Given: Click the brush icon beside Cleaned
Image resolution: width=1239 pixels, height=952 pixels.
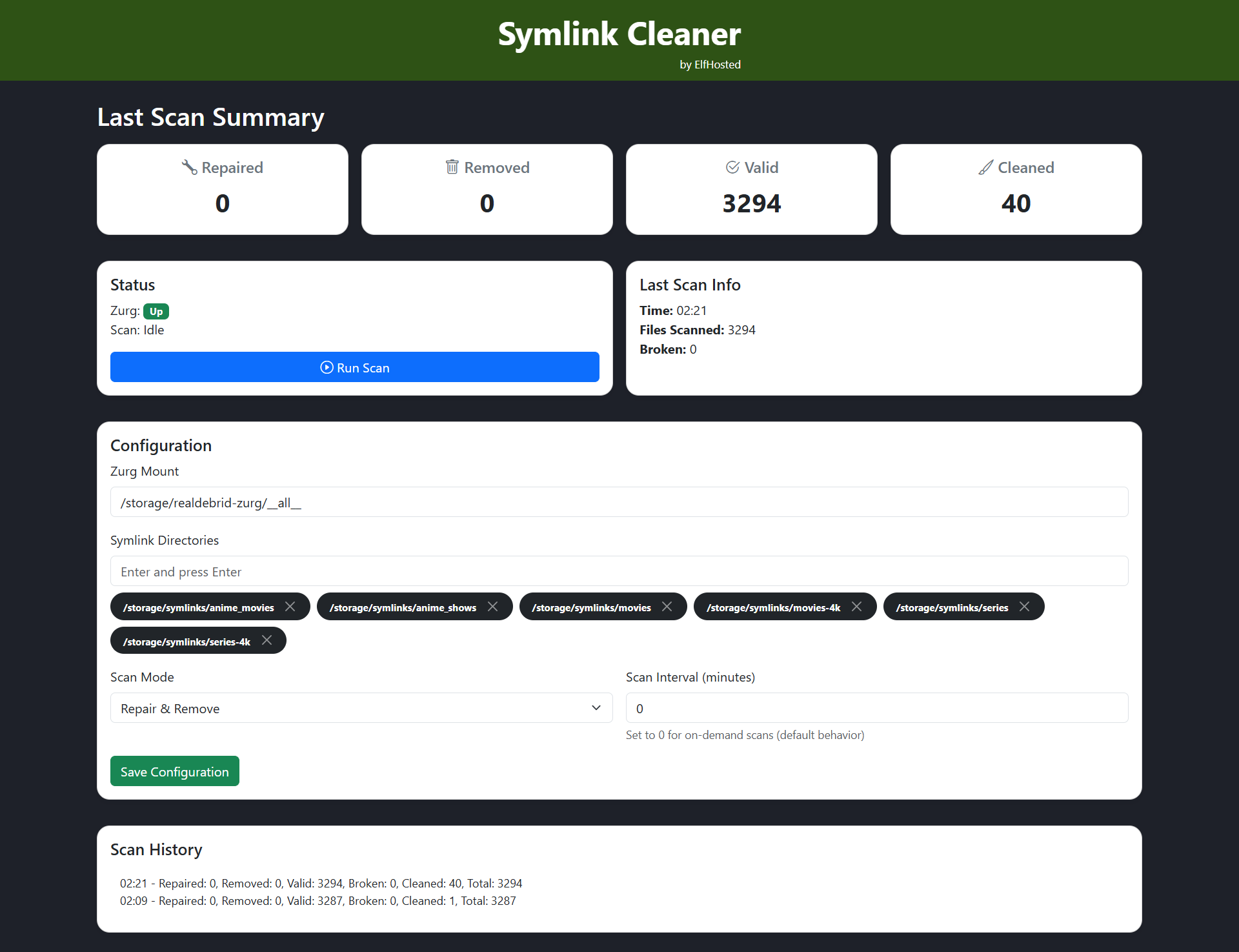Looking at the screenshot, I should click(986, 167).
